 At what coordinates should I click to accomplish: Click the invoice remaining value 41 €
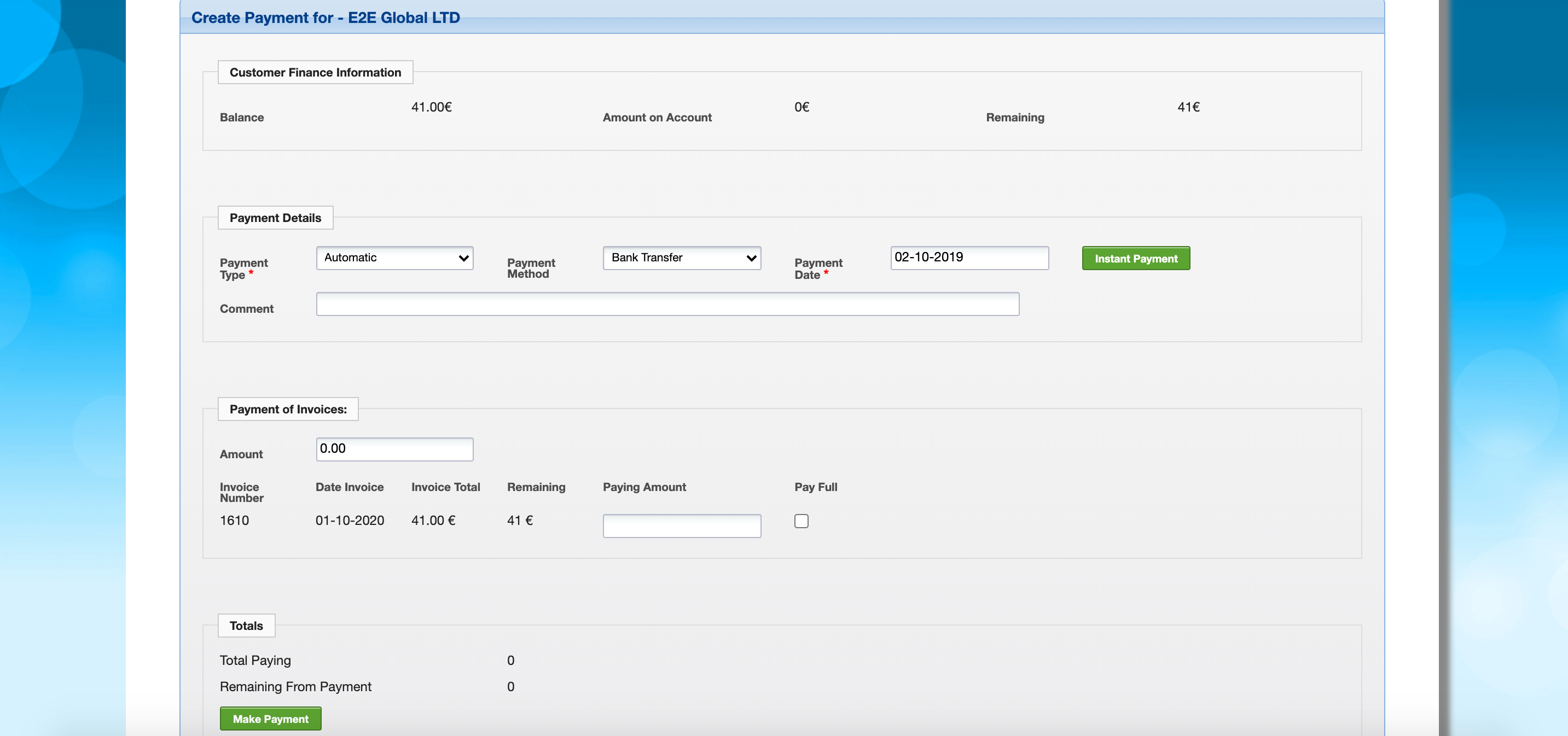click(520, 521)
